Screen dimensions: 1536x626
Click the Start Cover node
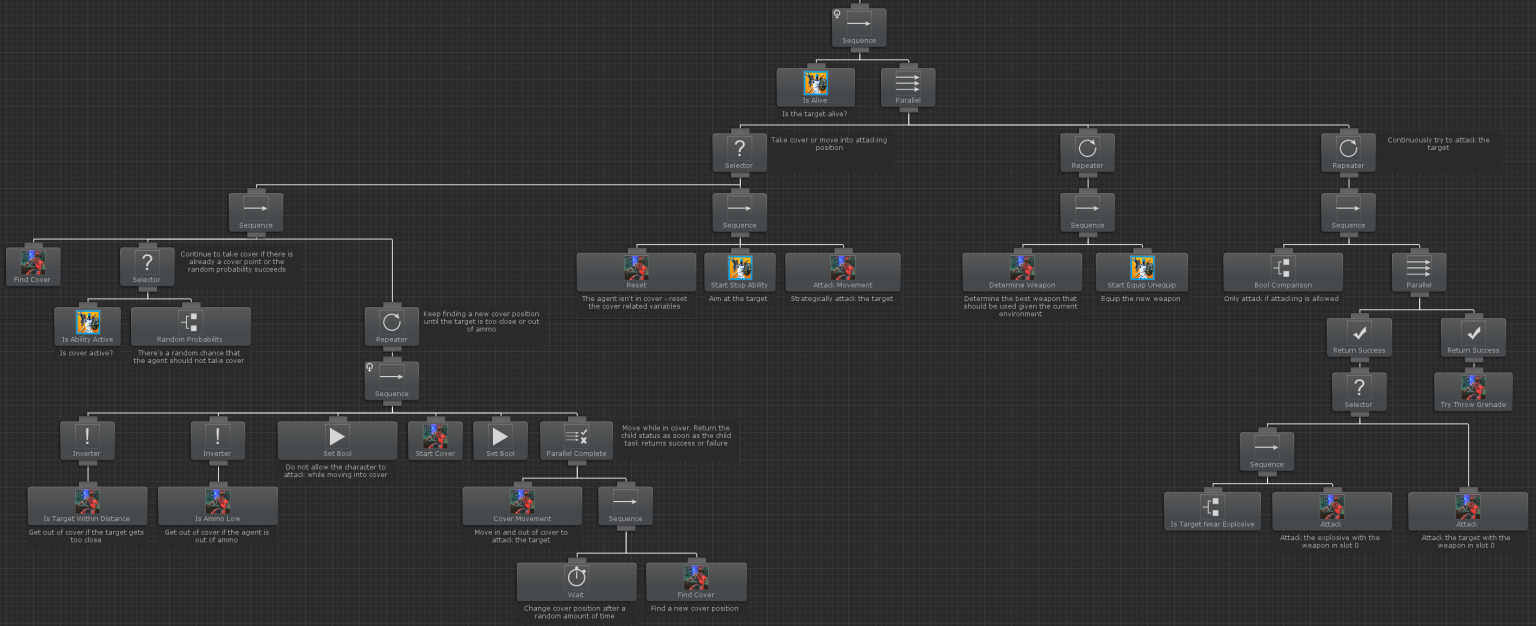pyautogui.click(x=435, y=440)
